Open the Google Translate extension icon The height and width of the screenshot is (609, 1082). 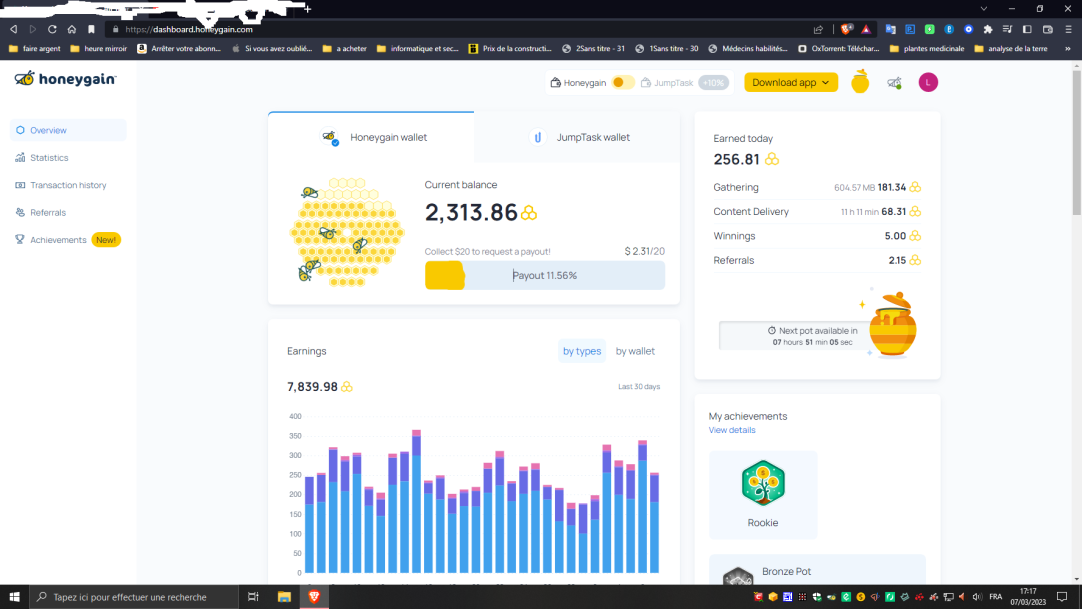pos(890,29)
